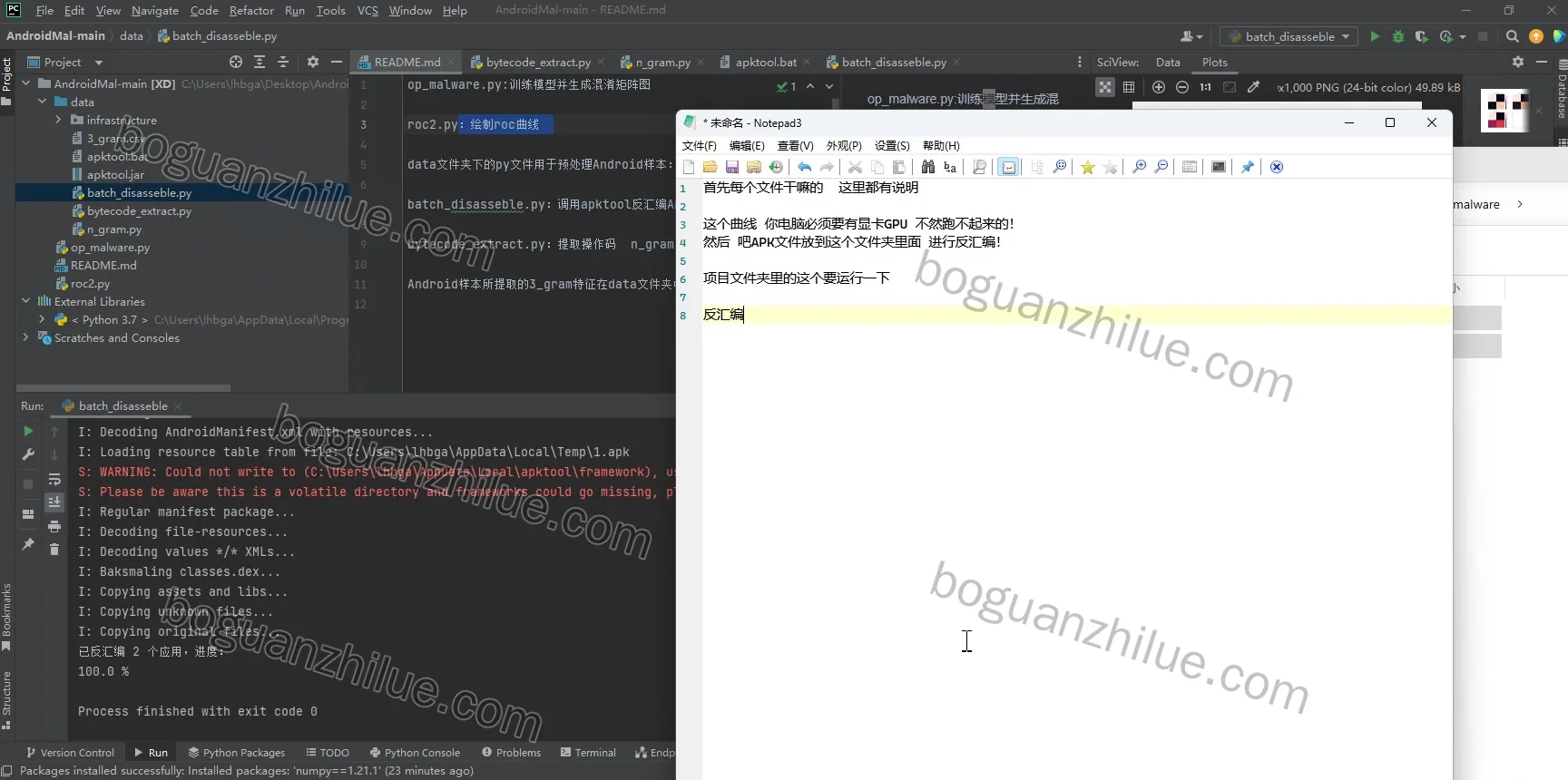
Task: Click the Notepad3 Save file icon
Action: coord(732,167)
